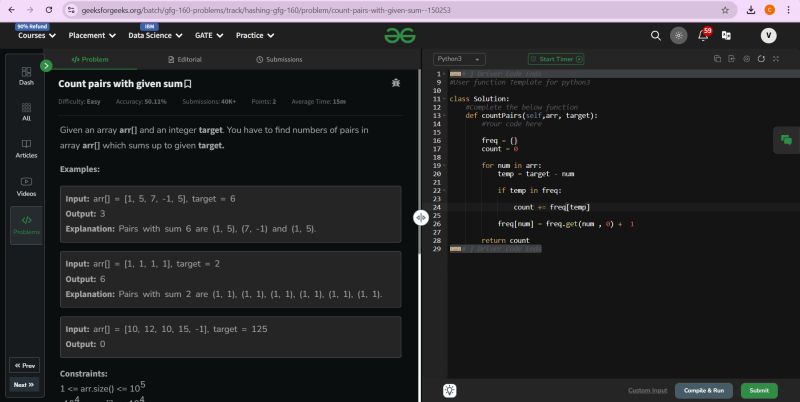Fold the for loop at line 19
Viewport: 800px width, 402px height.
pyautogui.click(x=445, y=166)
